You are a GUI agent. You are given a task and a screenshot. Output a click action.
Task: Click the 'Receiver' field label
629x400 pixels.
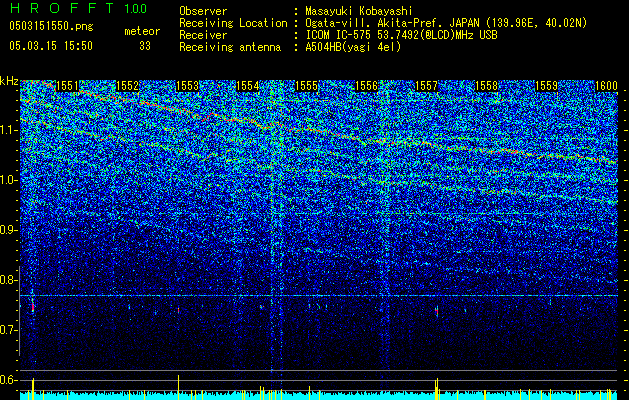203,35
